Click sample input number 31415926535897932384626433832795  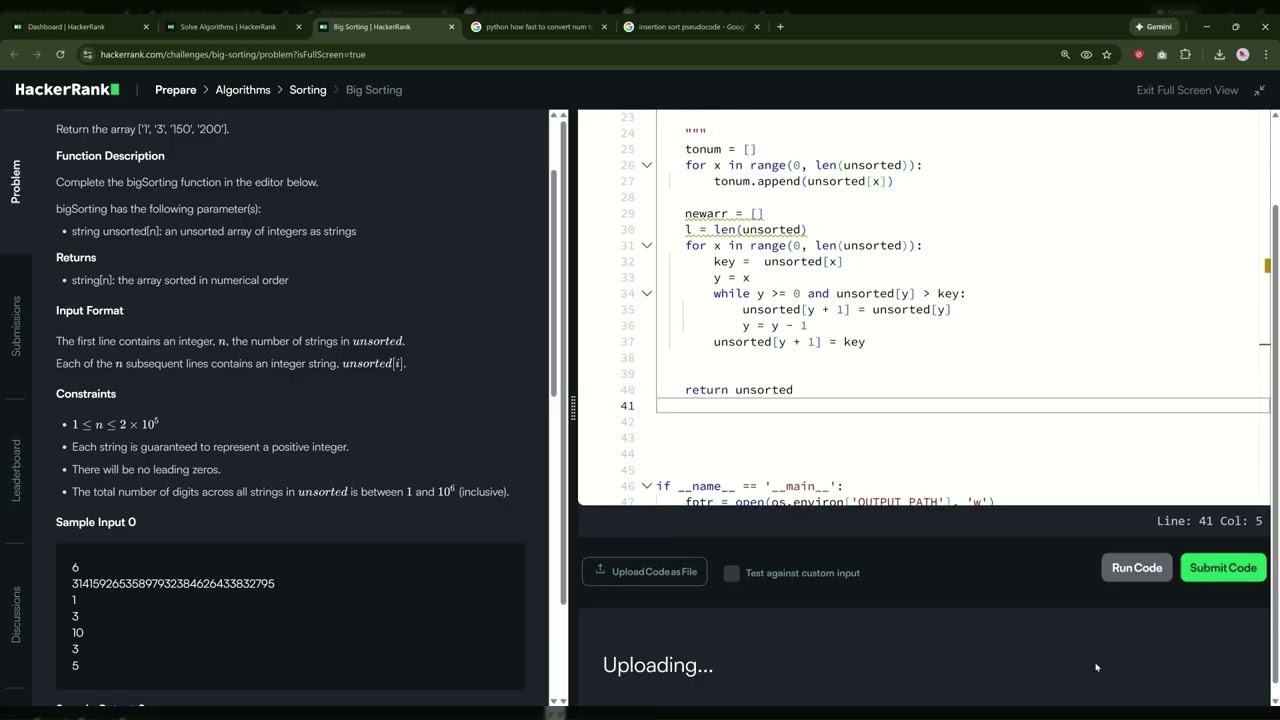(173, 584)
